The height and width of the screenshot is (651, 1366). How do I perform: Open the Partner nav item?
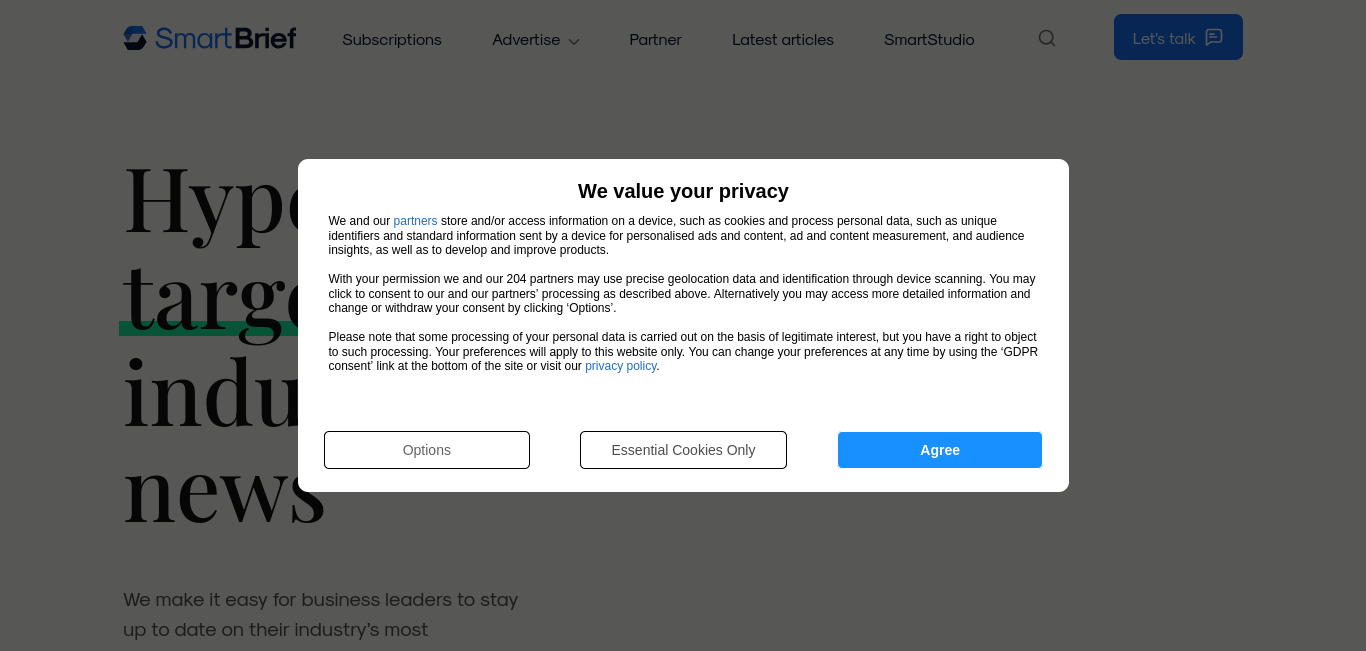(655, 39)
